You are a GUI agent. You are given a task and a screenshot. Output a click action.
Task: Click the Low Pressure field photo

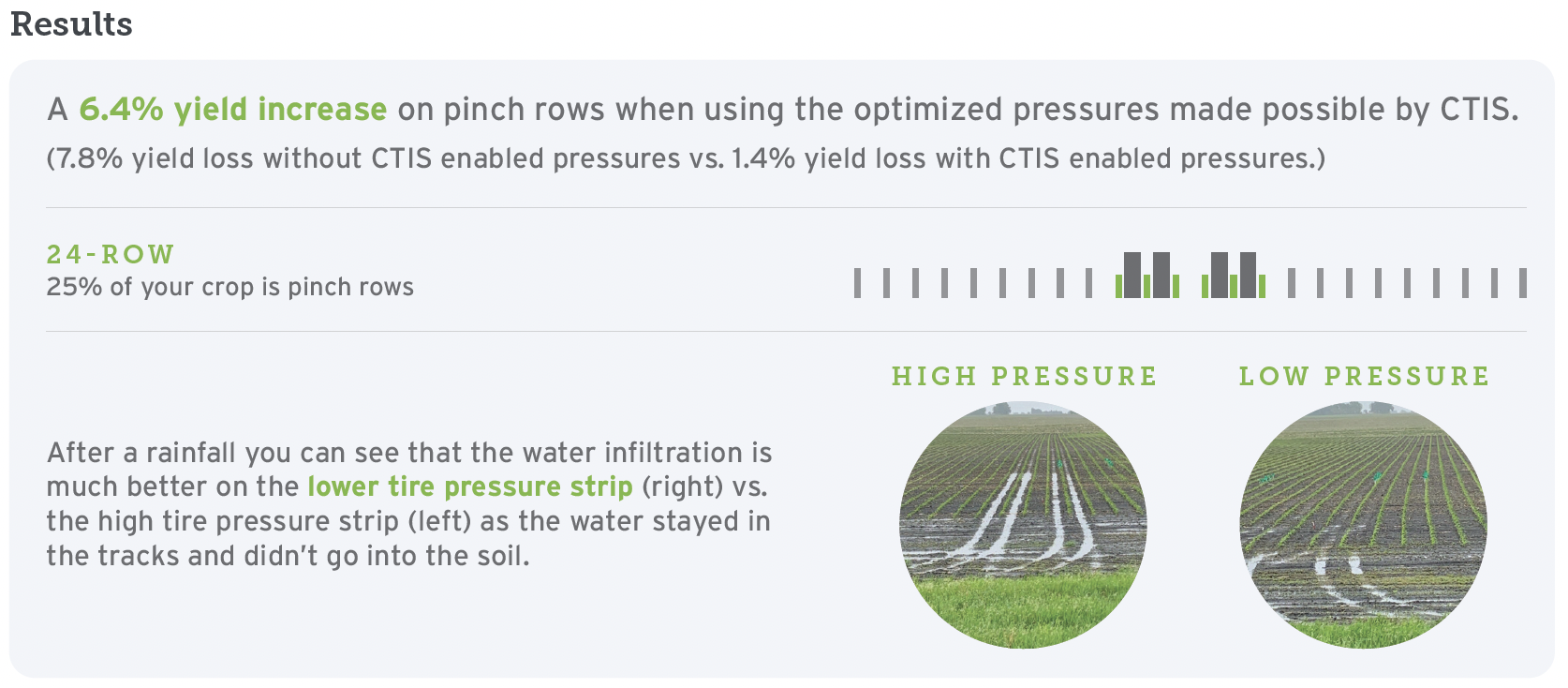(1363, 525)
